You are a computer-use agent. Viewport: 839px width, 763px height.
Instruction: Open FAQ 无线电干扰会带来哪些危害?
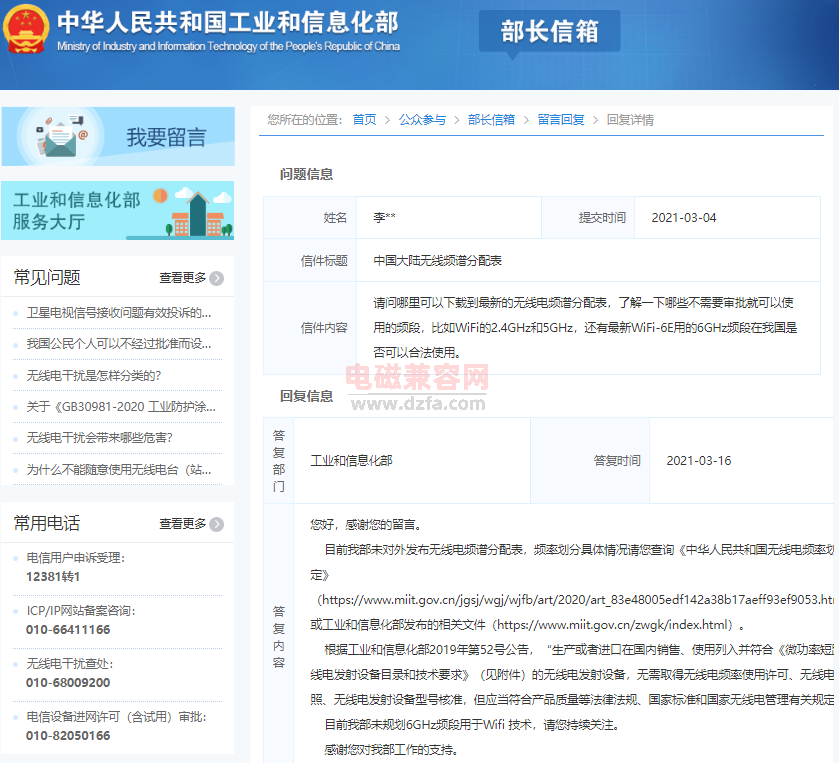pyautogui.click(x=100, y=438)
